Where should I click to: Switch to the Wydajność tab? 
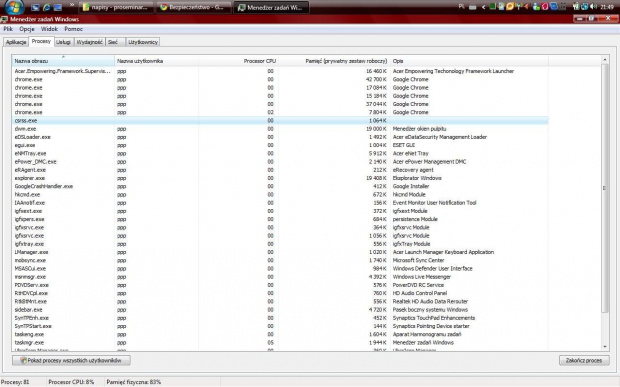point(89,42)
